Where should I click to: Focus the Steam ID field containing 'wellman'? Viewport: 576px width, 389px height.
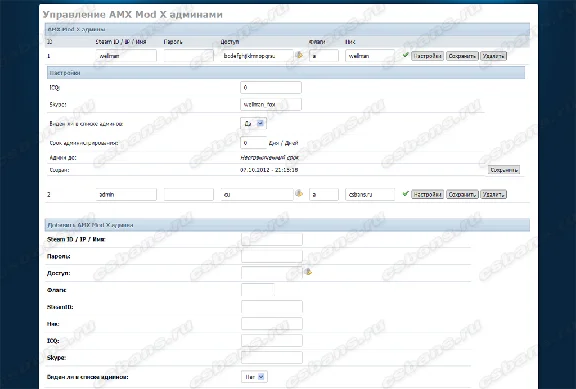pos(126,56)
